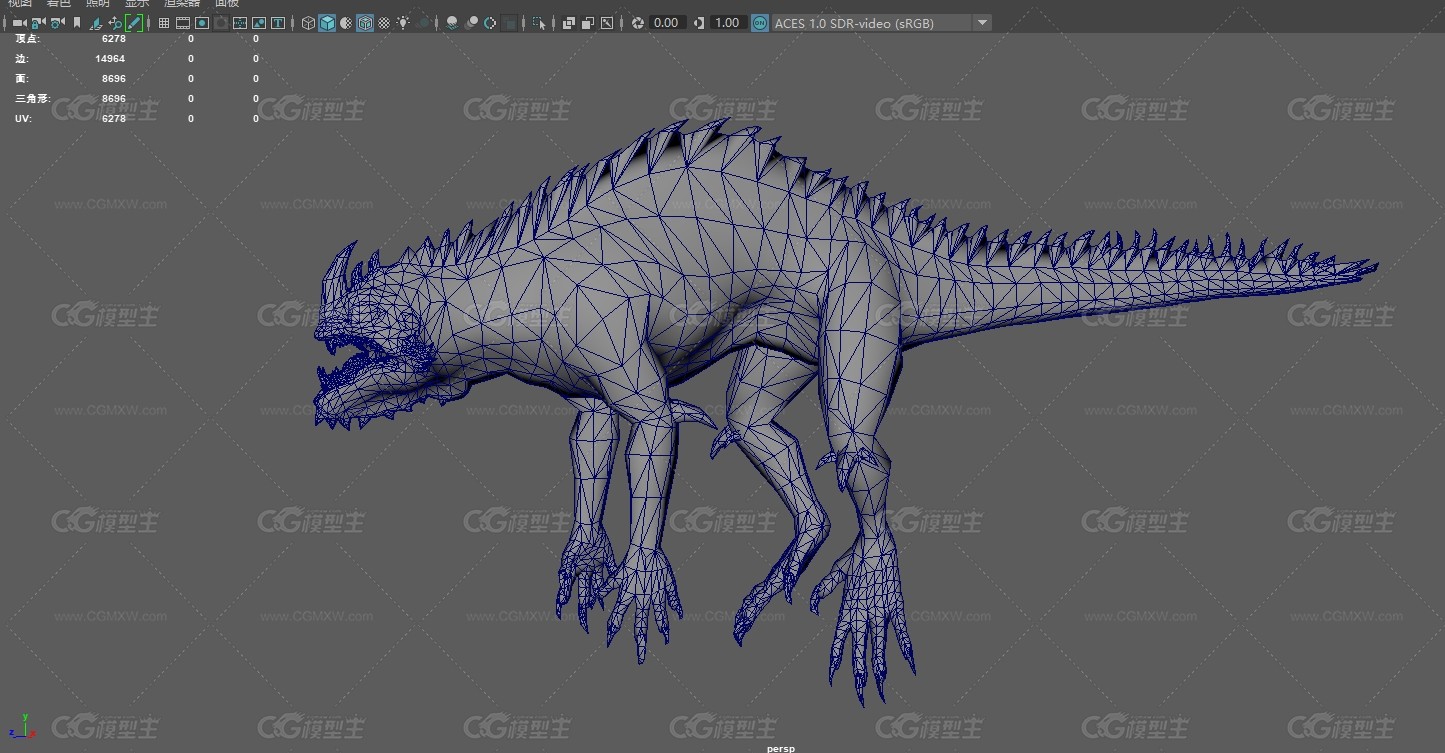The height and width of the screenshot is (753, 1445).
Task: Open Camera Attributes icon with gear
Action: pos(57,23)
